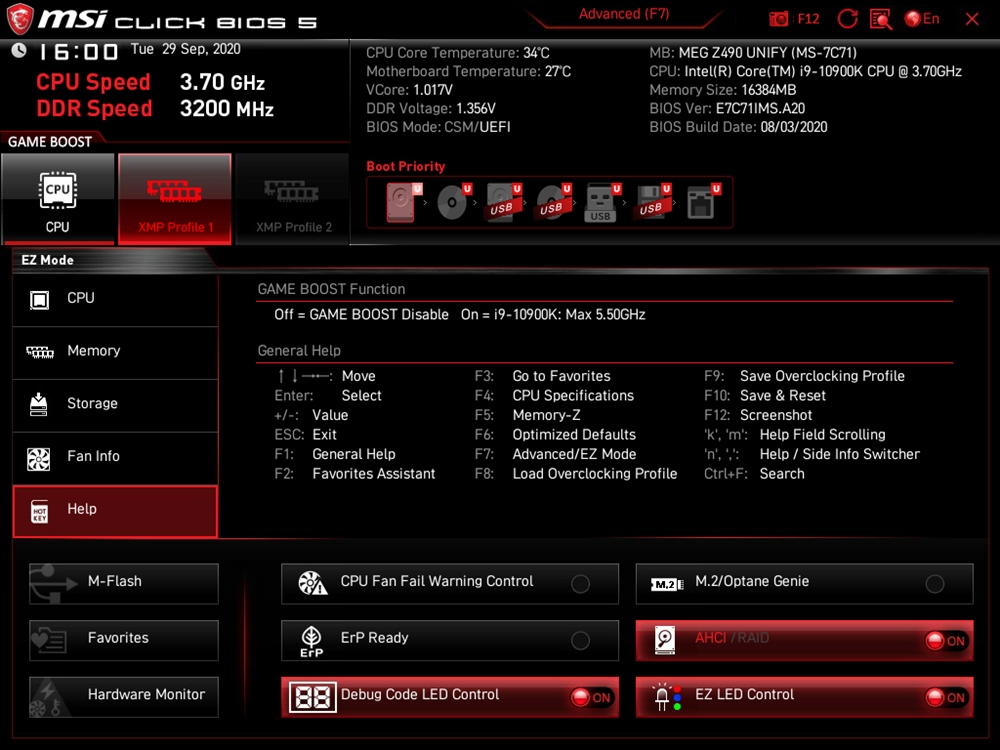Select the USB optical drive boot device icon

(x=554, y=202)
